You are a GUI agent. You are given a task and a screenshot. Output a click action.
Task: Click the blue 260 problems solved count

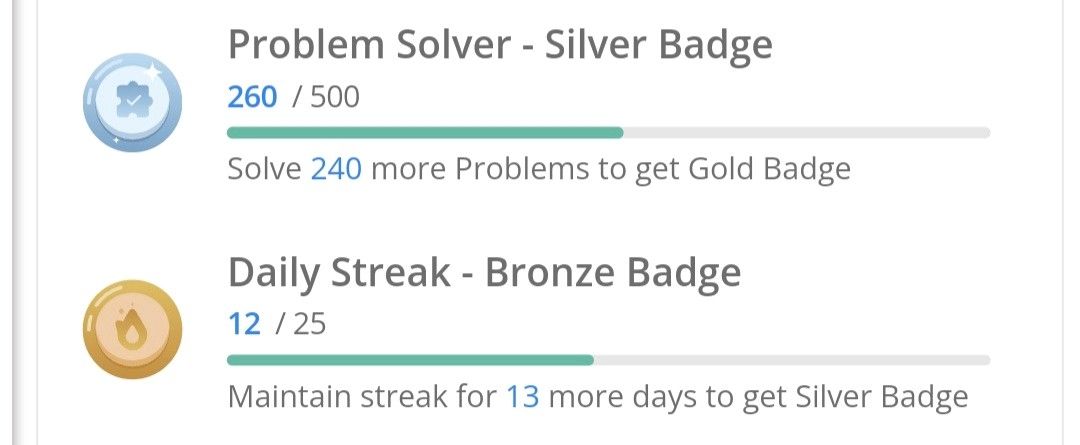[x=252, y=97]
